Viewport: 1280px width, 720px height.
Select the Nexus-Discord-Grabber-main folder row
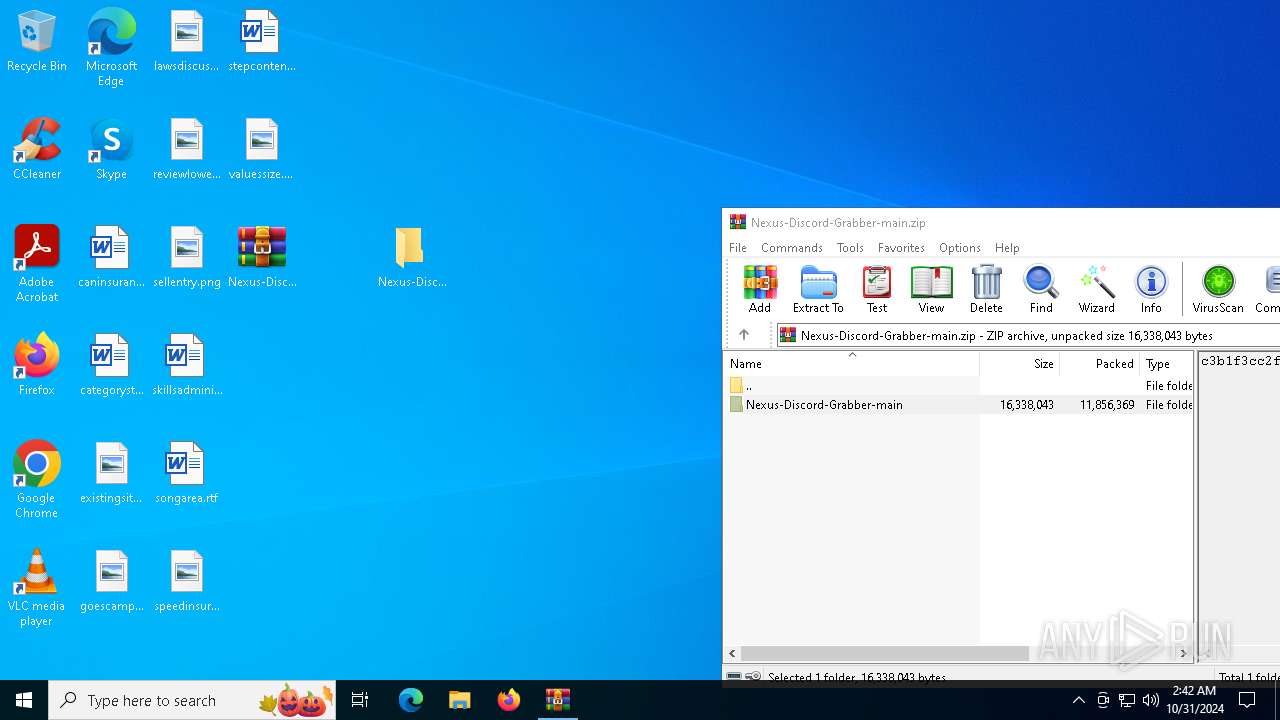click(x=958, y=405)
